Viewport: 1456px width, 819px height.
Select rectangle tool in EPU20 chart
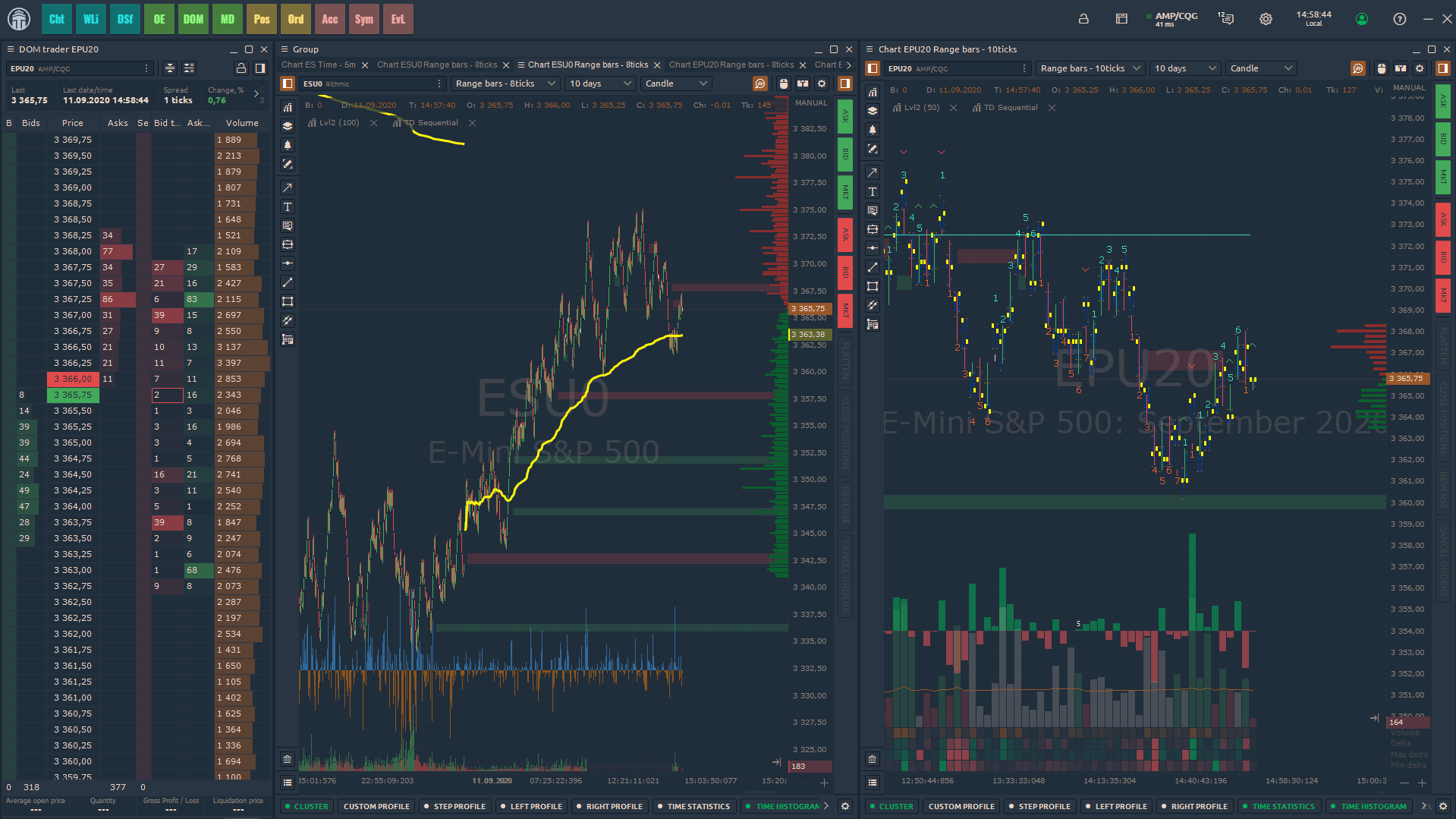click(873, 286)
